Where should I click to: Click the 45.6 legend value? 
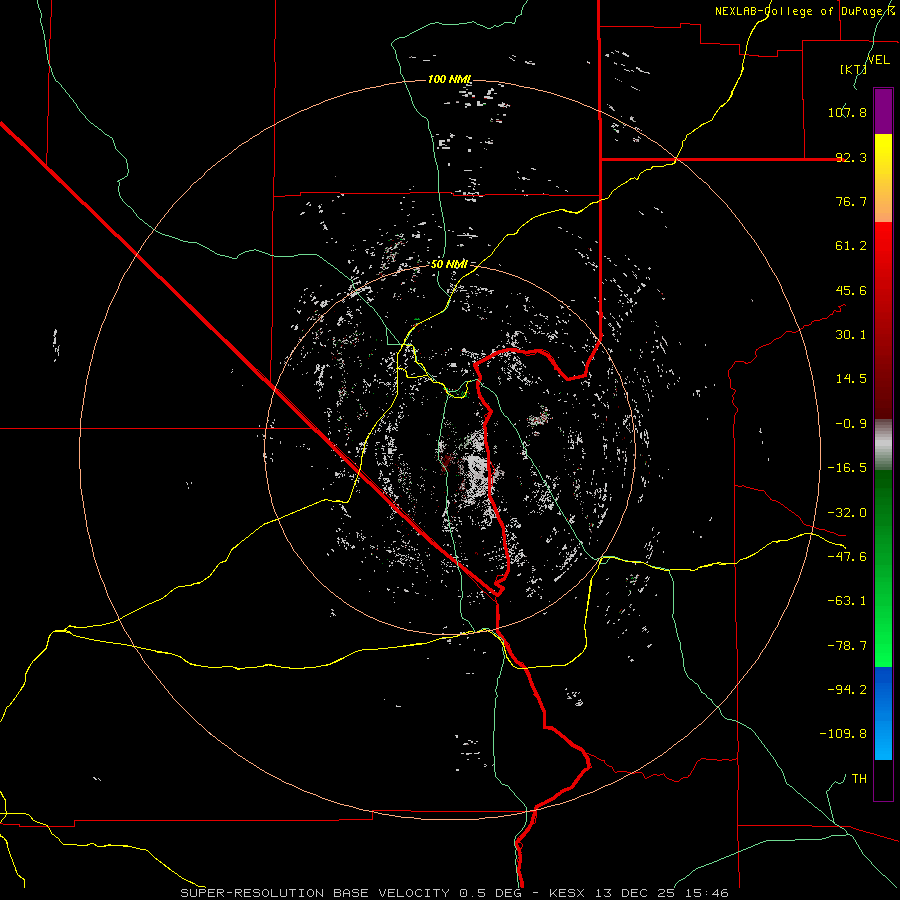[x=851, y=290]
